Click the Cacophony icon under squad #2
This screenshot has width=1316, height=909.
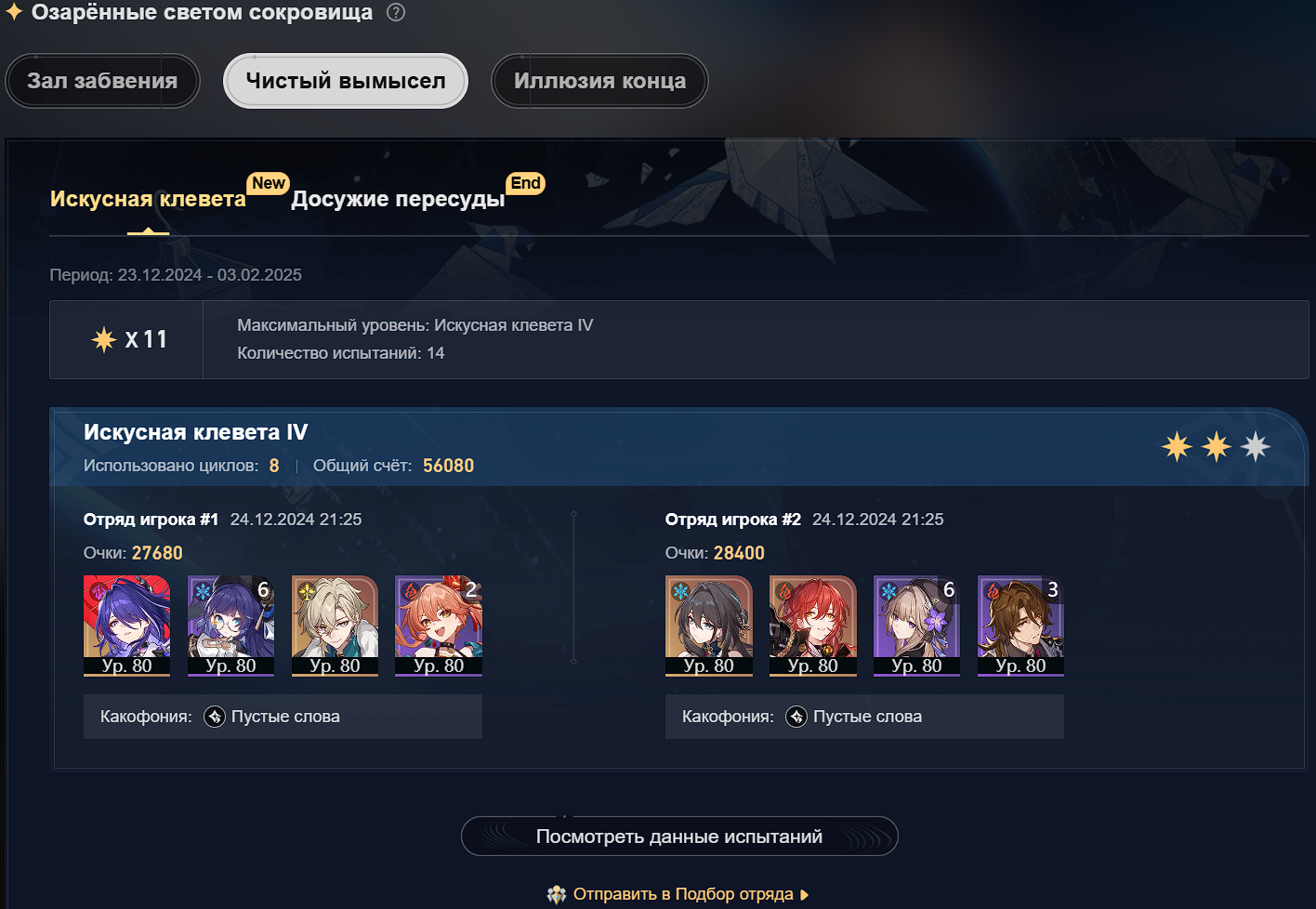point(796,717)
